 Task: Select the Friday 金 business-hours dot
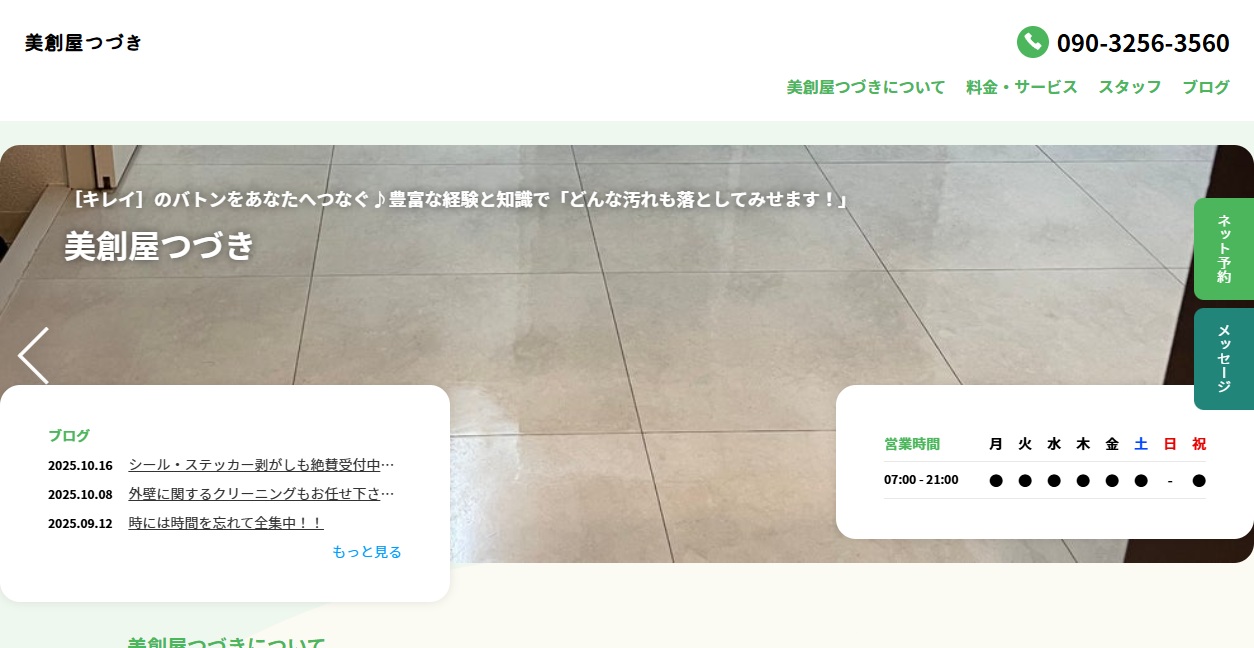[x=1111, y=480]
